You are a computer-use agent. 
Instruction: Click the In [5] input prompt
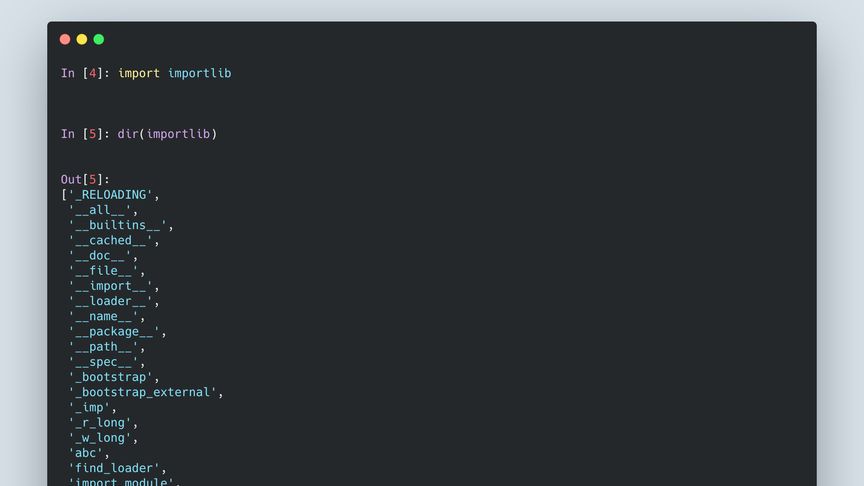pos(85,133)
